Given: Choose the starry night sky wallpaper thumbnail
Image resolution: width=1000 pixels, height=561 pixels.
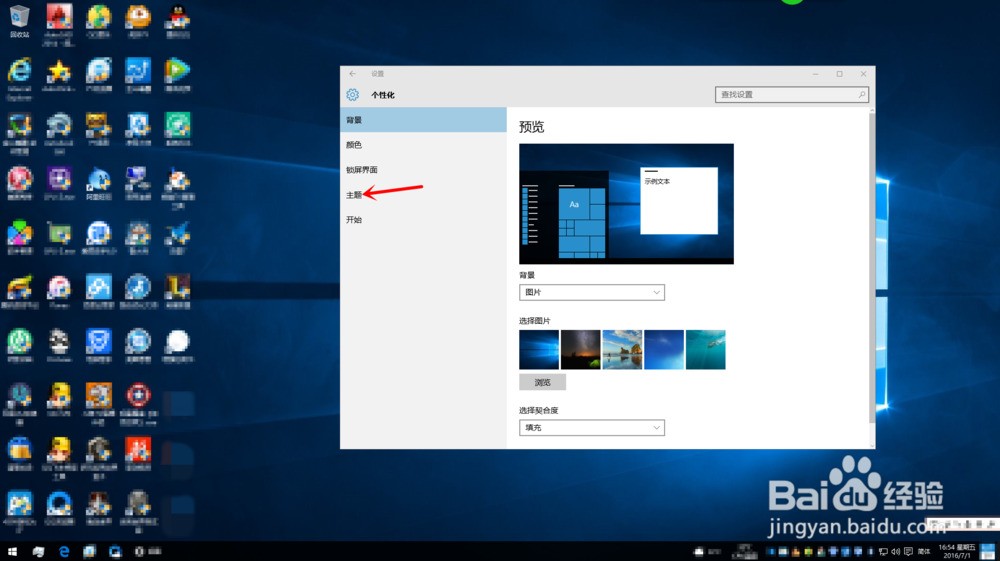Looking at the screenshot, I should (x=581, y=350).
